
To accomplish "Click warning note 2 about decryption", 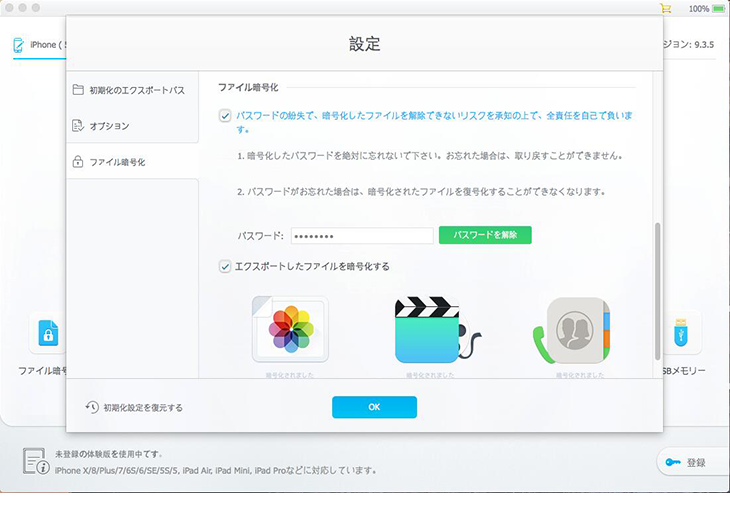I will [421, 191].
